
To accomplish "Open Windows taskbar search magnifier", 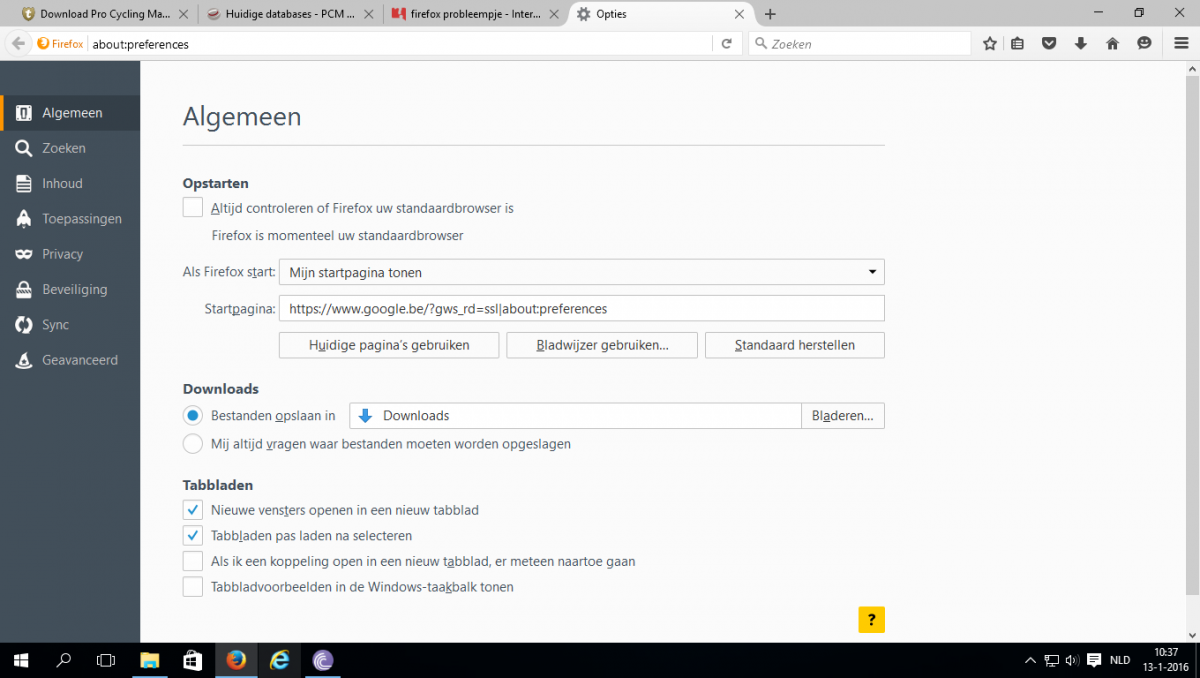I will (64, 660).
